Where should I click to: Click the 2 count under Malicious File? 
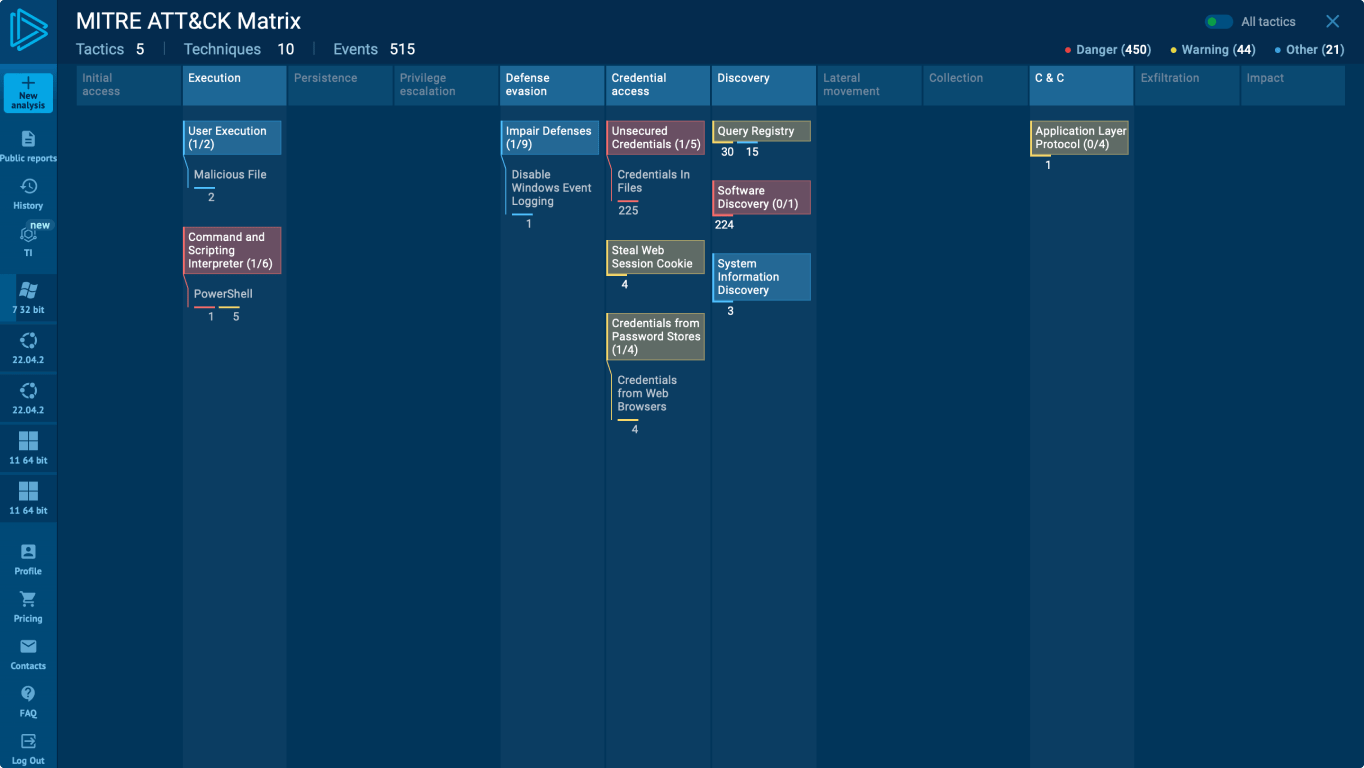coord(211,197)
